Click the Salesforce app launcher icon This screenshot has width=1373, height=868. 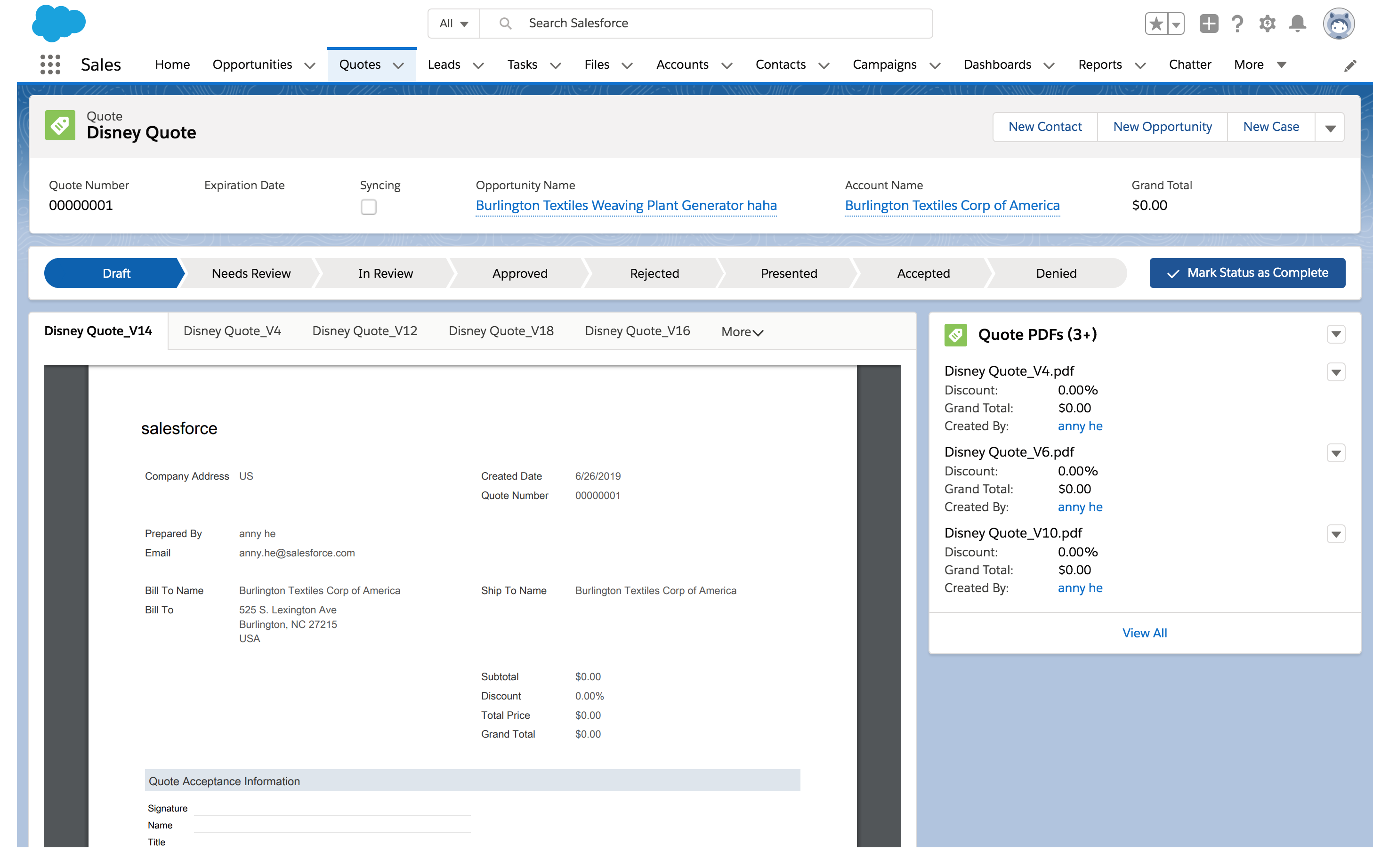pyautogui.click(x=51, y=65)
